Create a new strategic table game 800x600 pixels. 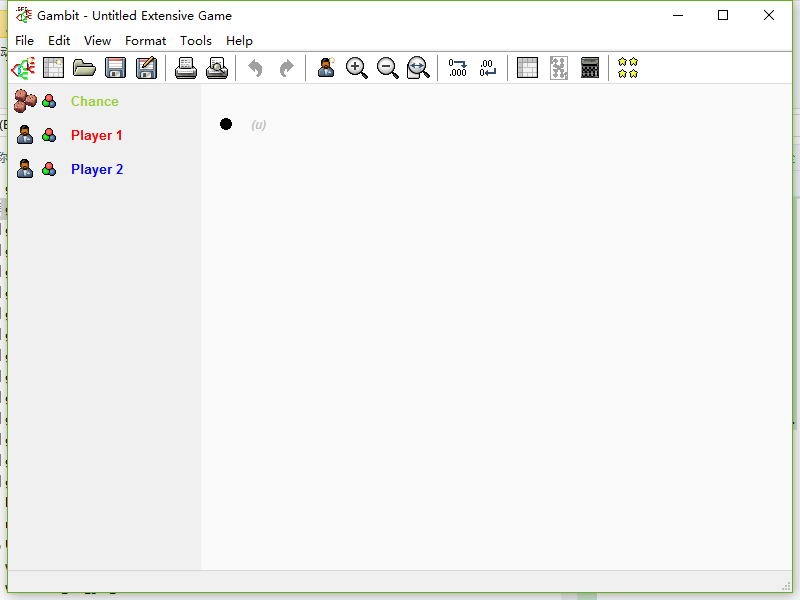[x=53, y=68]
